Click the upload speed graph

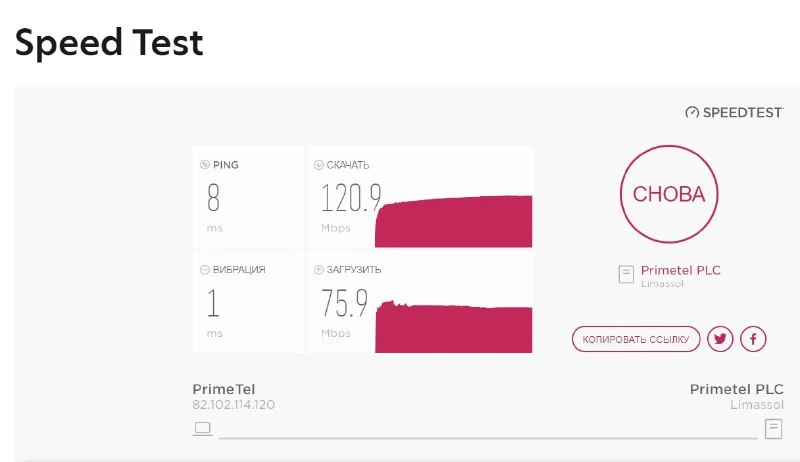(x=454, y=326)
